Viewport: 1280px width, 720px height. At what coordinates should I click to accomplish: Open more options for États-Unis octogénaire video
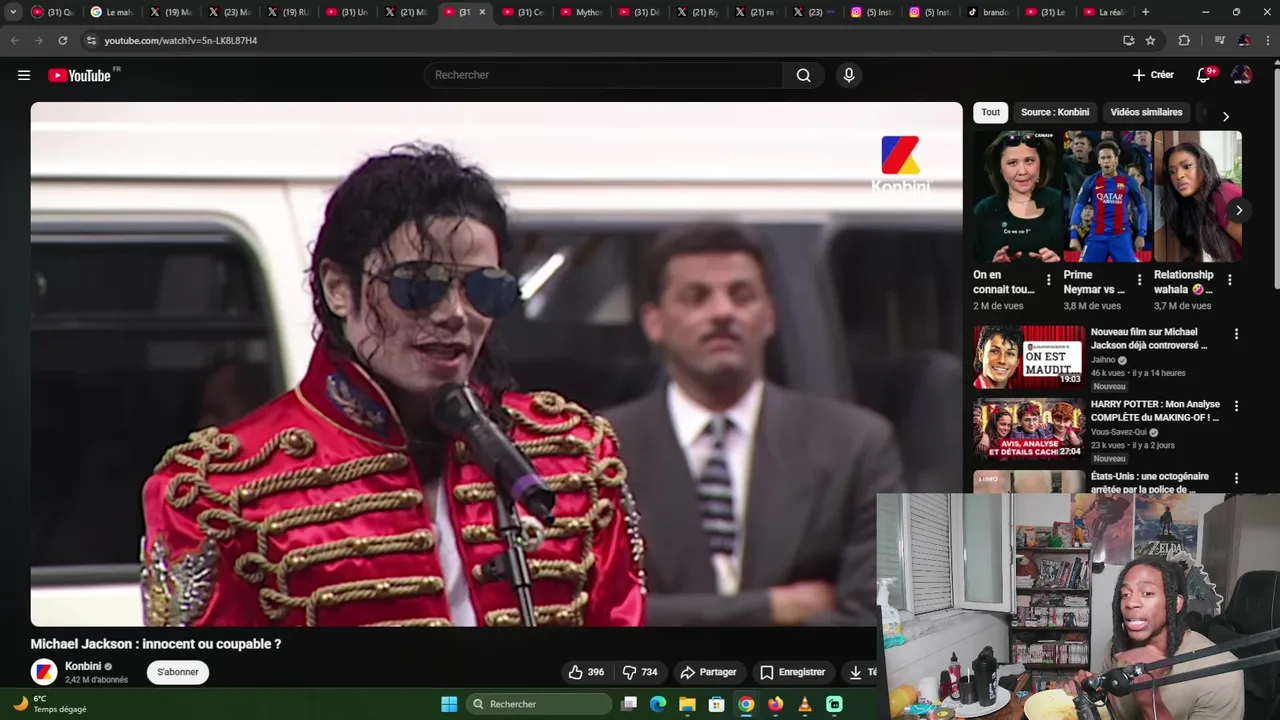(1236, 478)
